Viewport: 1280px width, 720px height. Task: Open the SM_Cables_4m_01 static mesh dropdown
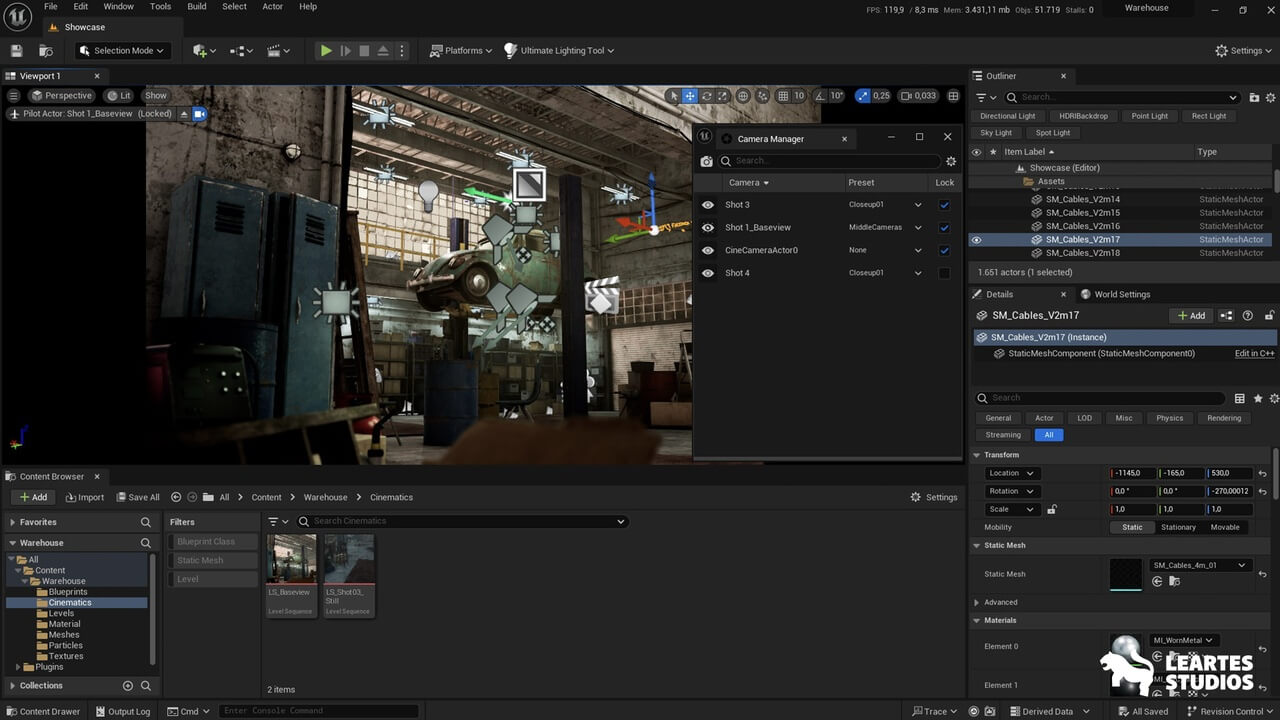[x=1199, y=565]
